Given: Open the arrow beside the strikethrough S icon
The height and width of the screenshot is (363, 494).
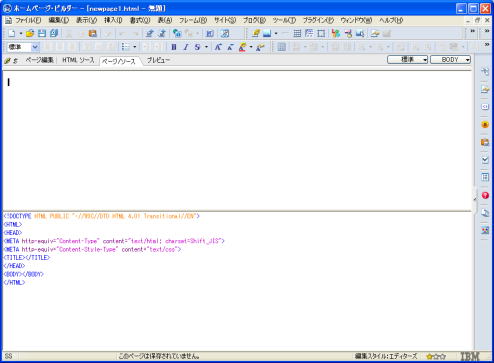Looking at the screenshot, I should 206,47.
